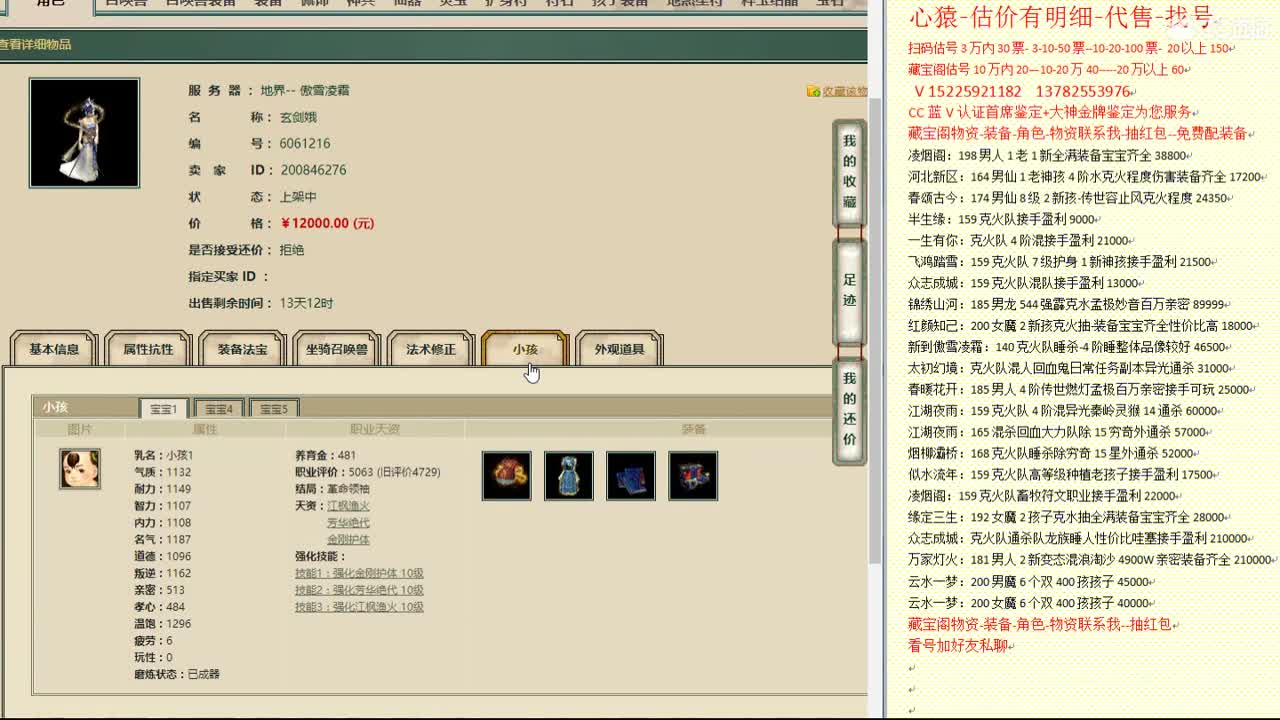Click the price ¥12000.00 (元)

pyautogui.click(x=327, y=223)
